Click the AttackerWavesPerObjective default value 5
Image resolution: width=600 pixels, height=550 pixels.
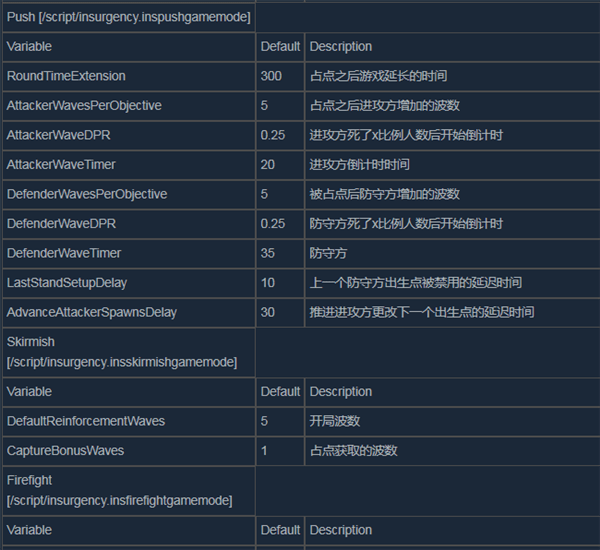pyautogui.click(x=264, y=106)
